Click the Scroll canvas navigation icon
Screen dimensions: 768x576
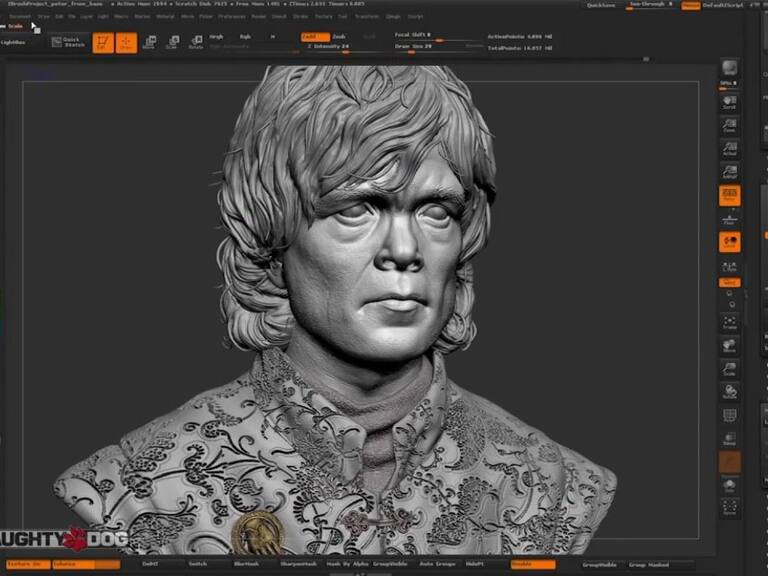tap(729, 102)
